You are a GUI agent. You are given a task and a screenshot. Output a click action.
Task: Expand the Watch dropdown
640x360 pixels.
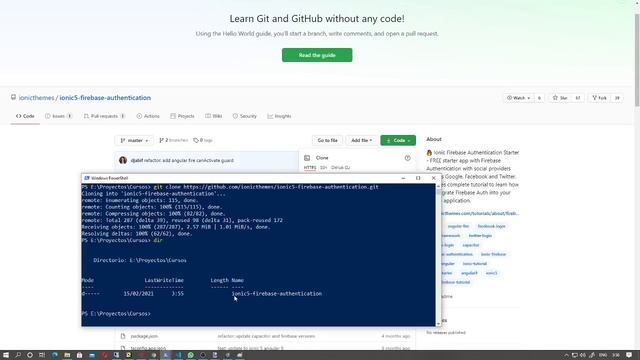click(x=518, y=98)
